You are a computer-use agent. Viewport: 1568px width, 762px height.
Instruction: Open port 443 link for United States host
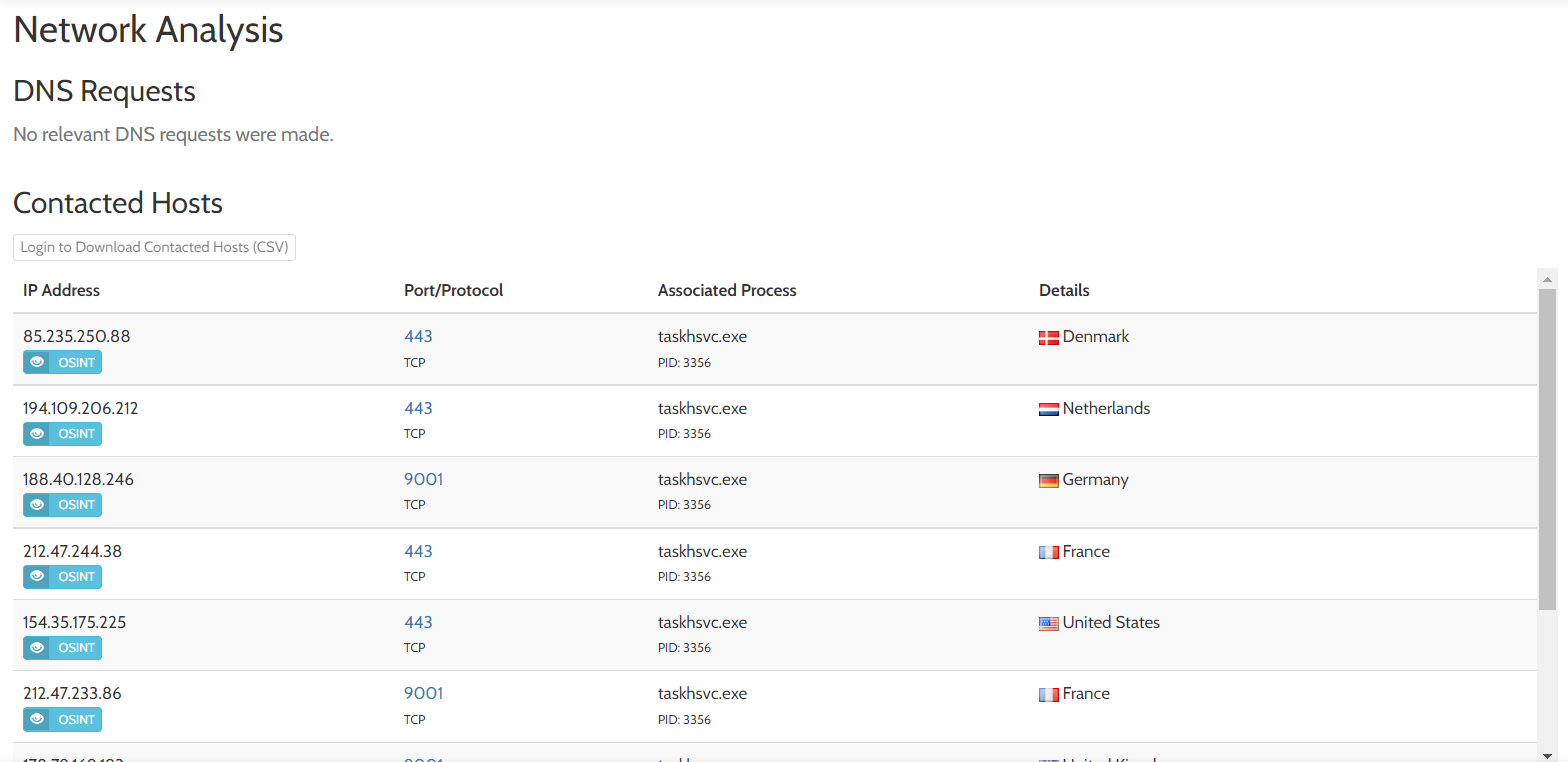click(x=418, y=623)
